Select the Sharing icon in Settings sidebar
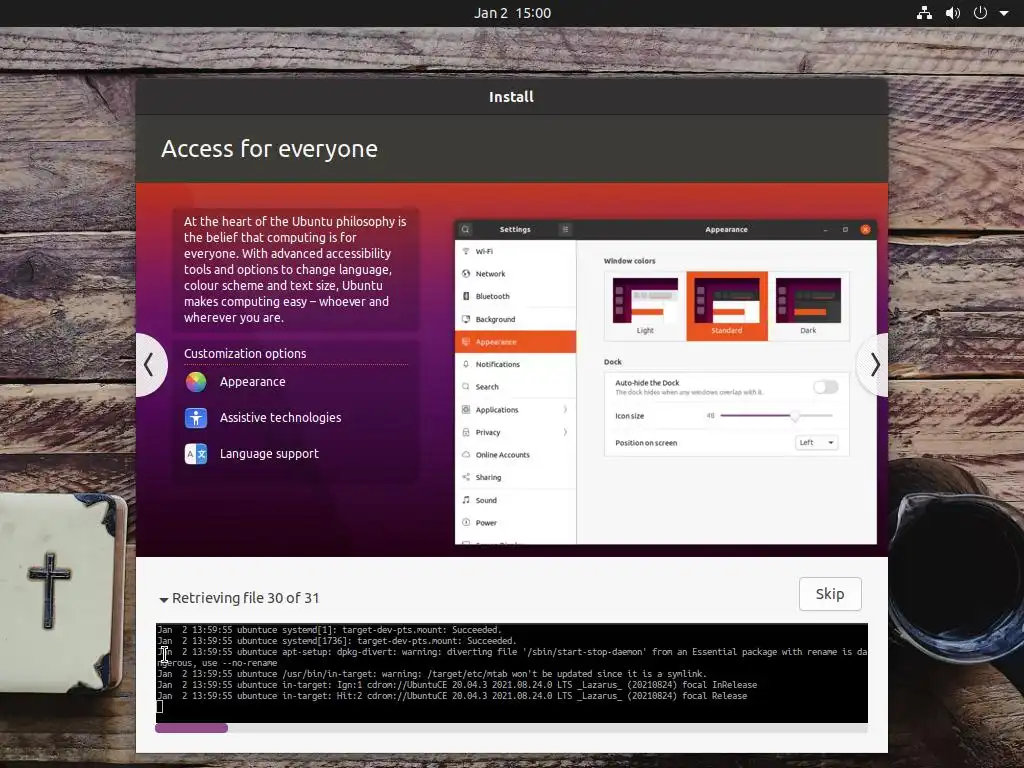 tap(466, 477)
